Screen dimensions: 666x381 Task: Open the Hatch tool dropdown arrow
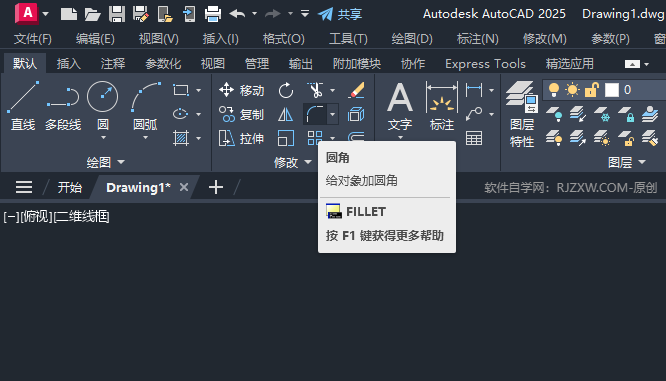[198, 138]
